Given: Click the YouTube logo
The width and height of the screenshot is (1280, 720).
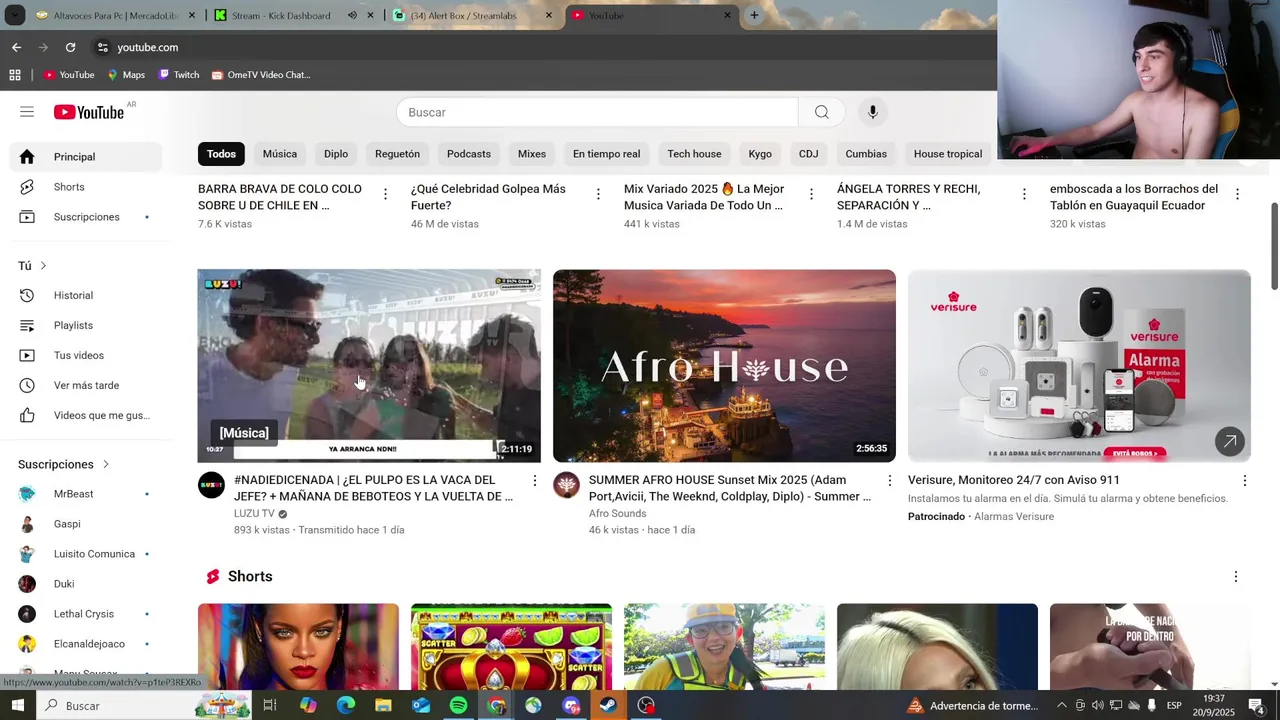Looking at the screenshot, I should point(89,112).
